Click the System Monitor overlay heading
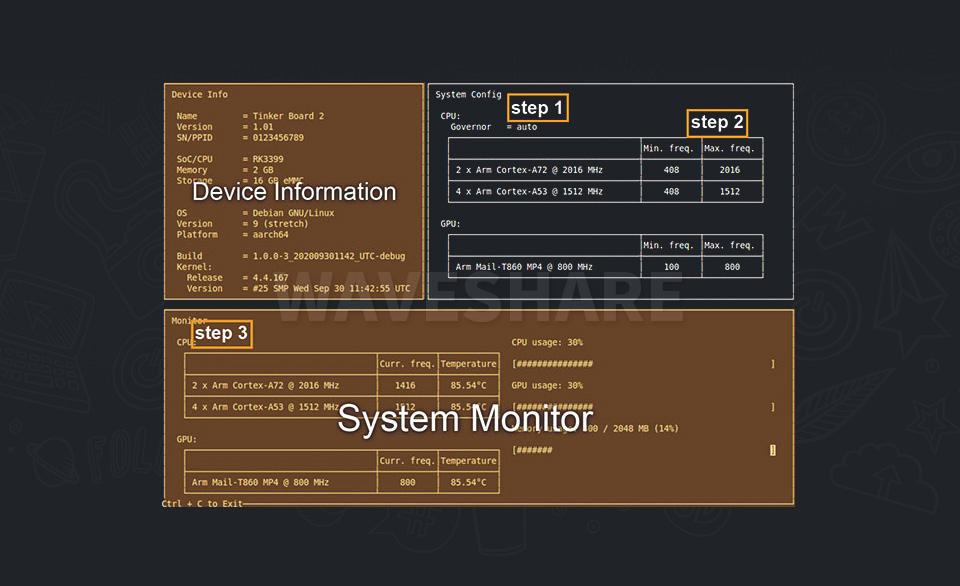The width and height of the screenshot is (960, 586). [465, 419]
